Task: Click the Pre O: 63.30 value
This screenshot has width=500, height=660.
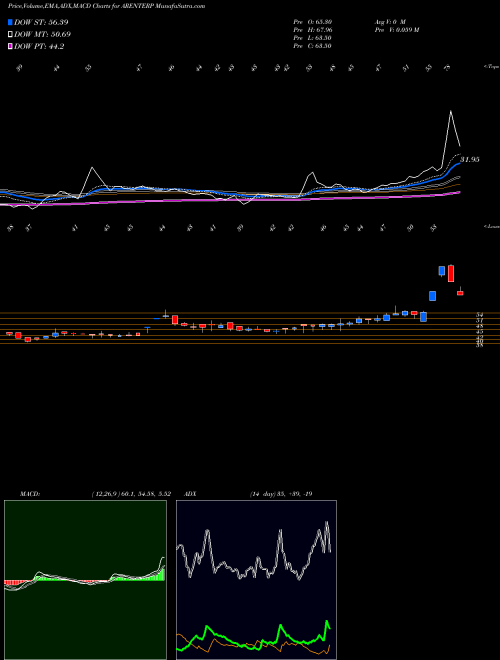Action: coord(312,22)
